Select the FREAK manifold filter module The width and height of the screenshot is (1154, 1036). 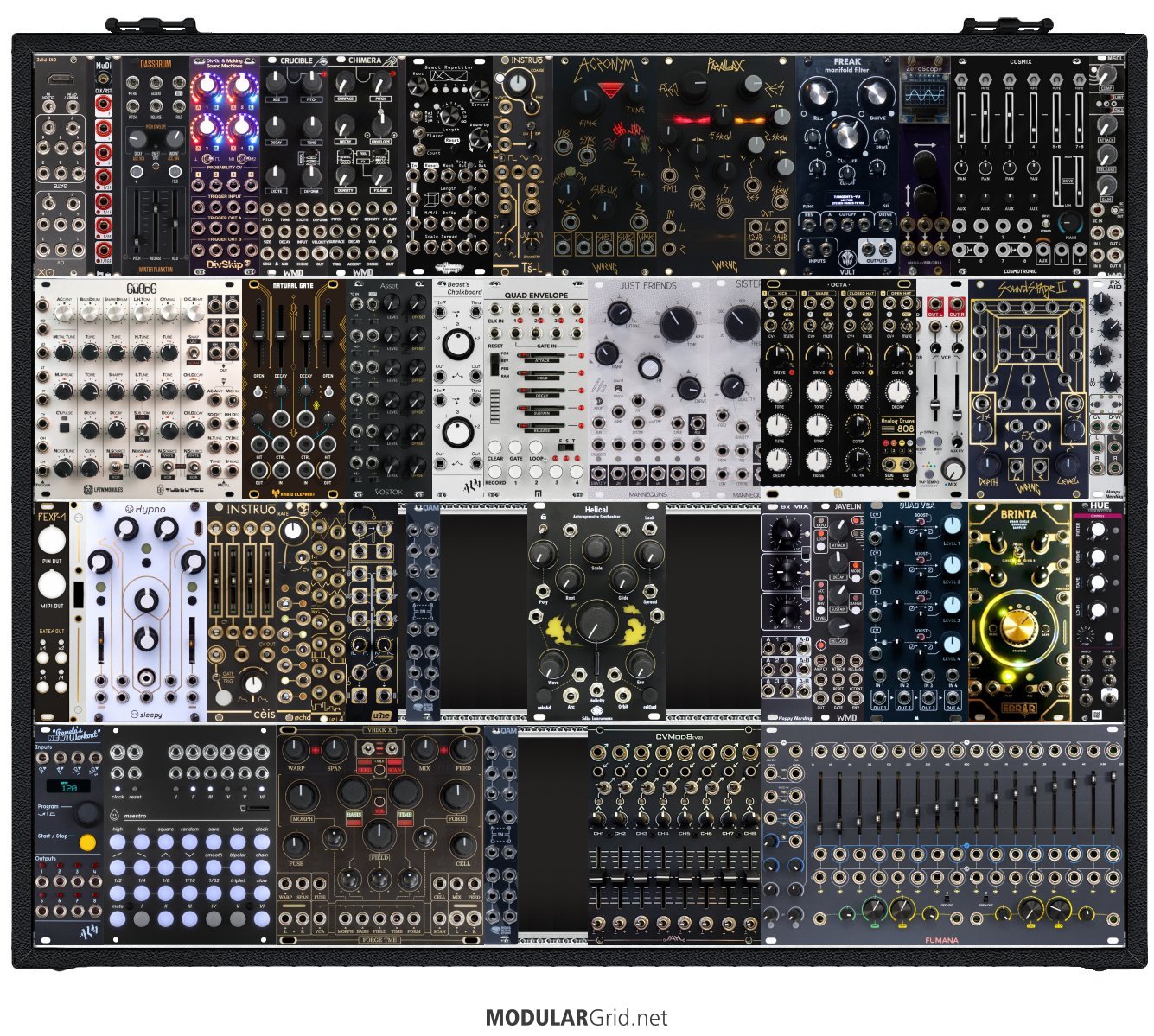847,165
